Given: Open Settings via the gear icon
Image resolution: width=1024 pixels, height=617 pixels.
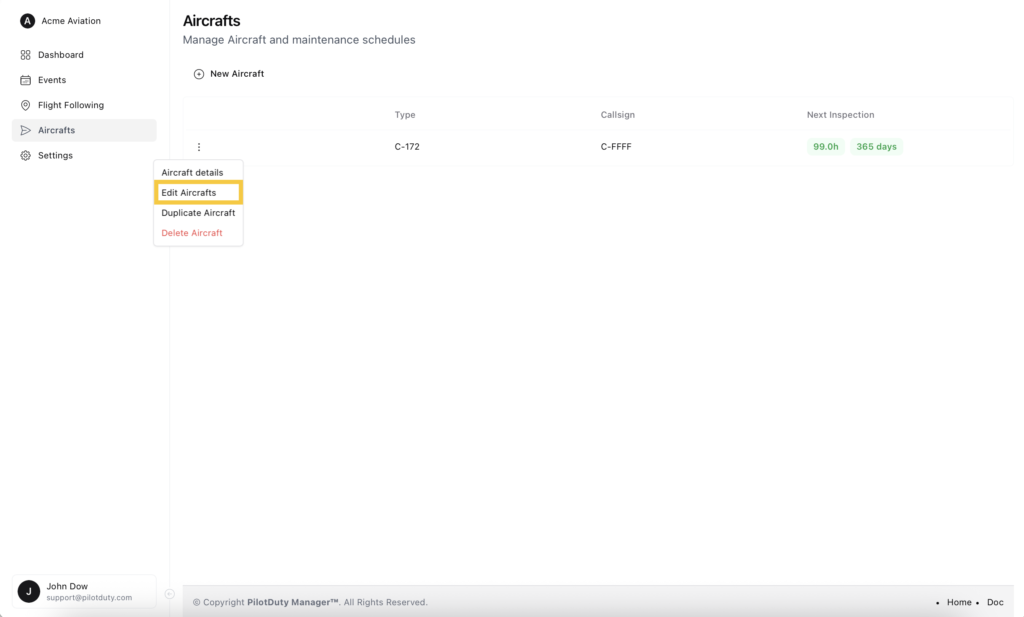Looking at the screenshot, I should click(x=26, y=156).
